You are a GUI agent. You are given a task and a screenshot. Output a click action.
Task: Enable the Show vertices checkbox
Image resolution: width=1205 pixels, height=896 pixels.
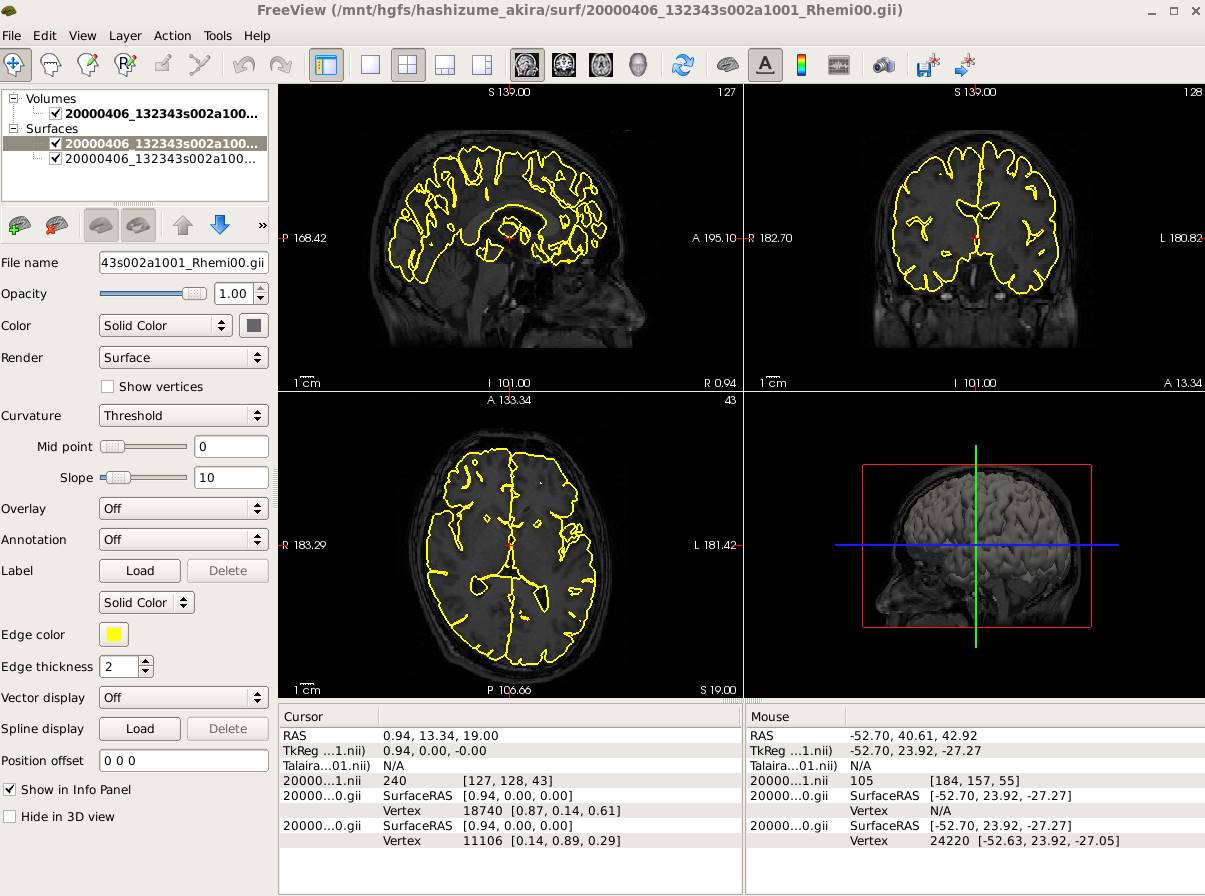pos(108,387)
